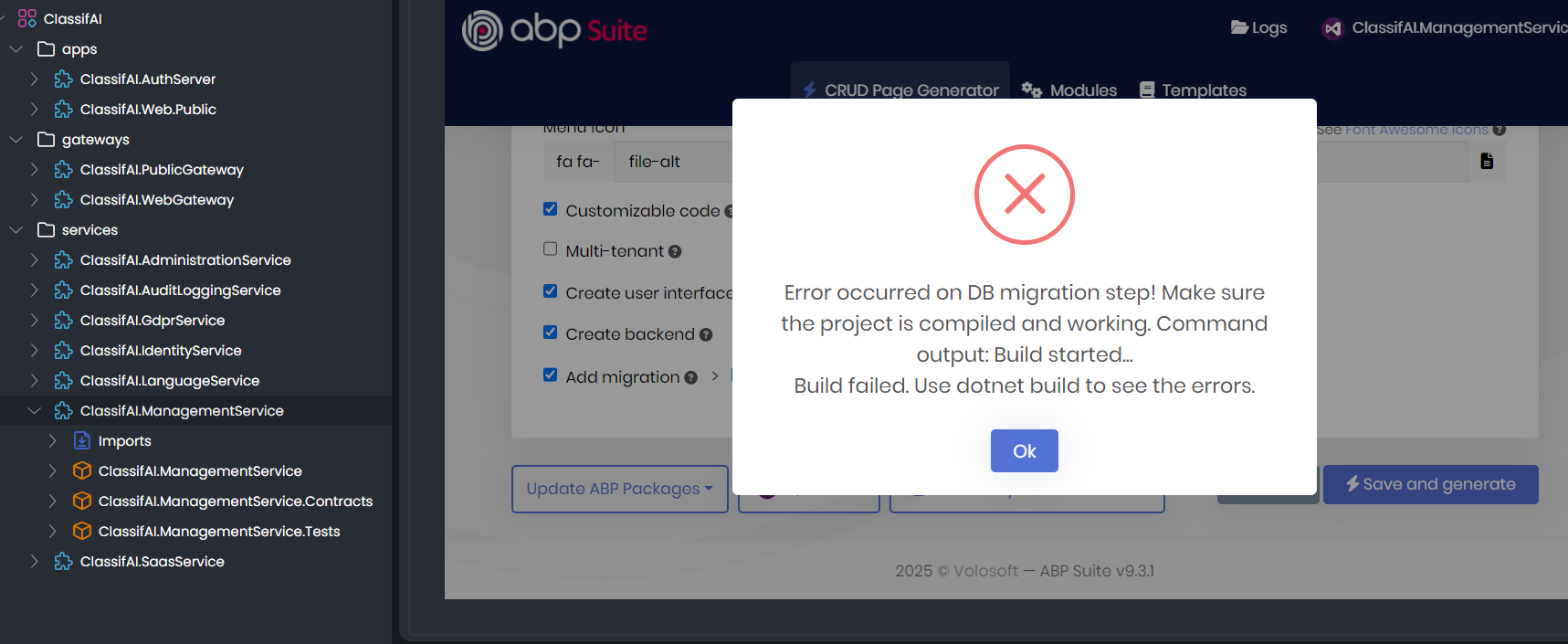Click the Modules gears icon
Viewport: 1568px width, 644px height.
coord(1032,90)
